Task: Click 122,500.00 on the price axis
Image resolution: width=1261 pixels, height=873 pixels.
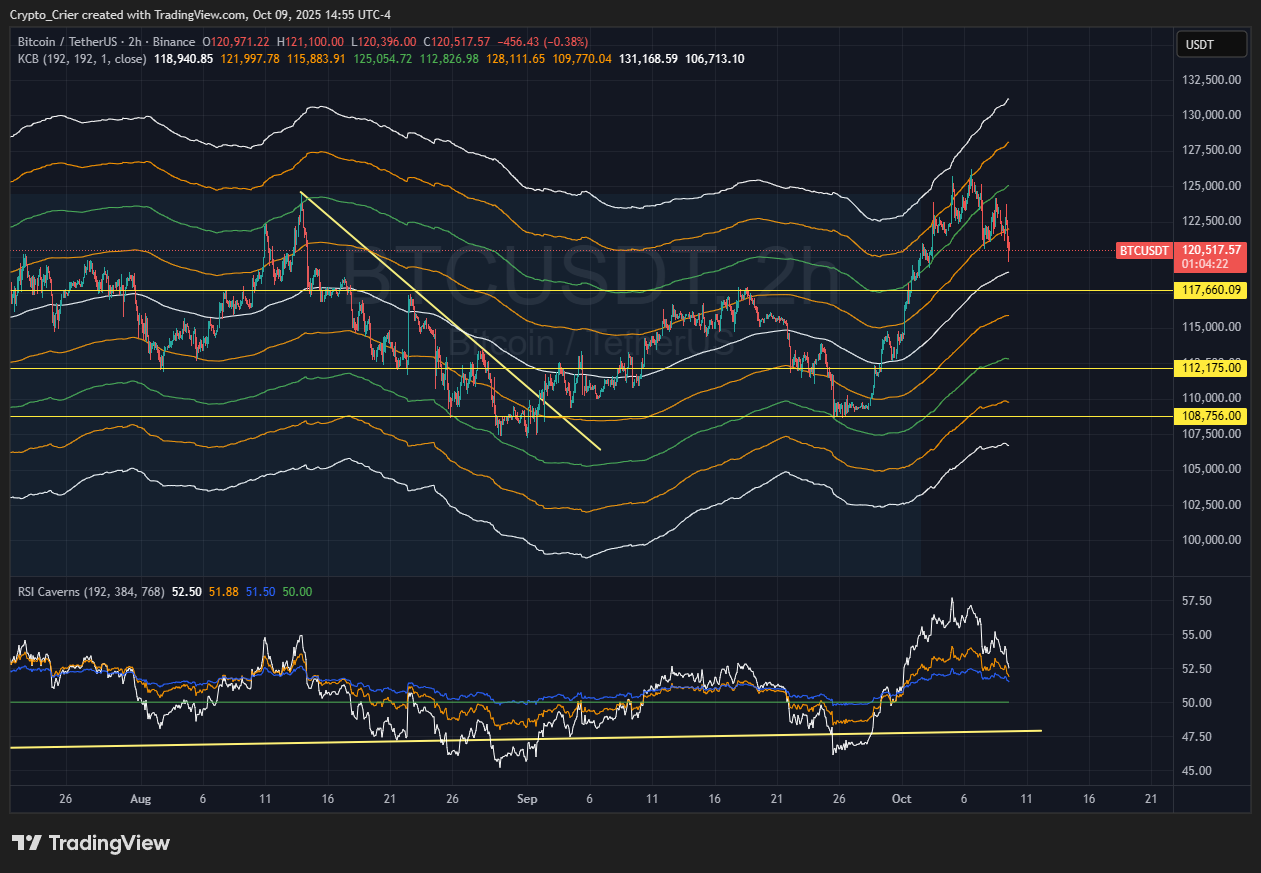Action: click(x=1211, y=221)
